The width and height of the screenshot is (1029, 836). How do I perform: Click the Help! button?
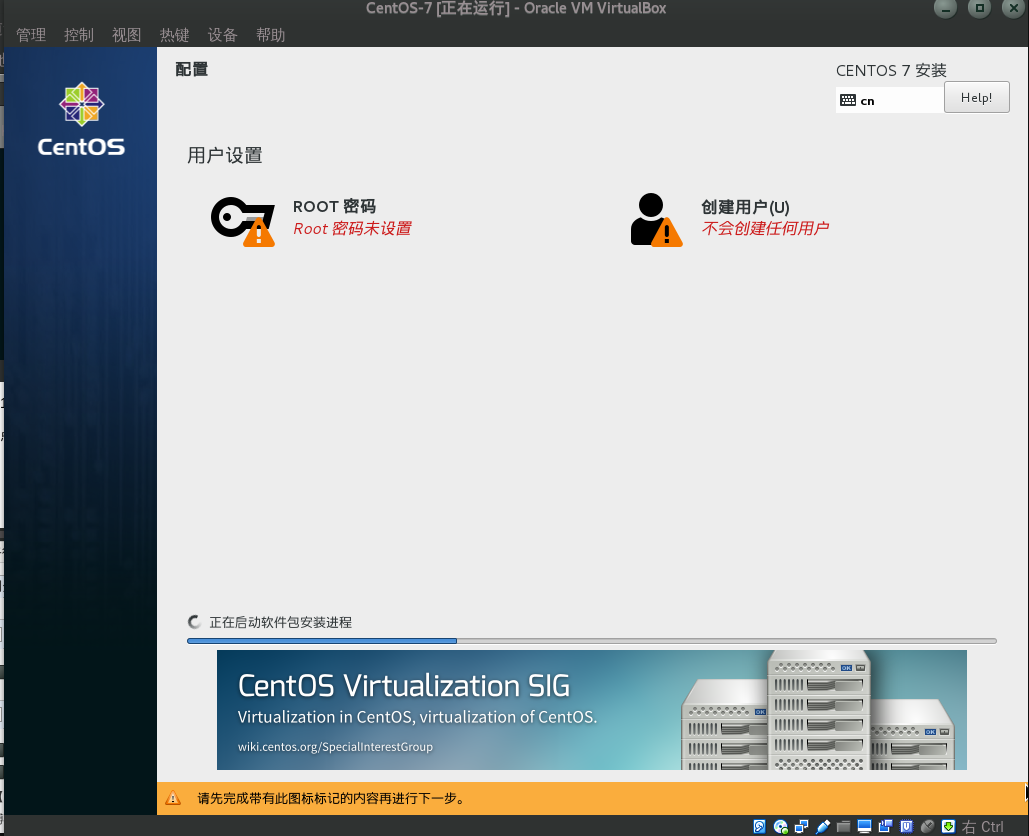click(x=976, y=97)
